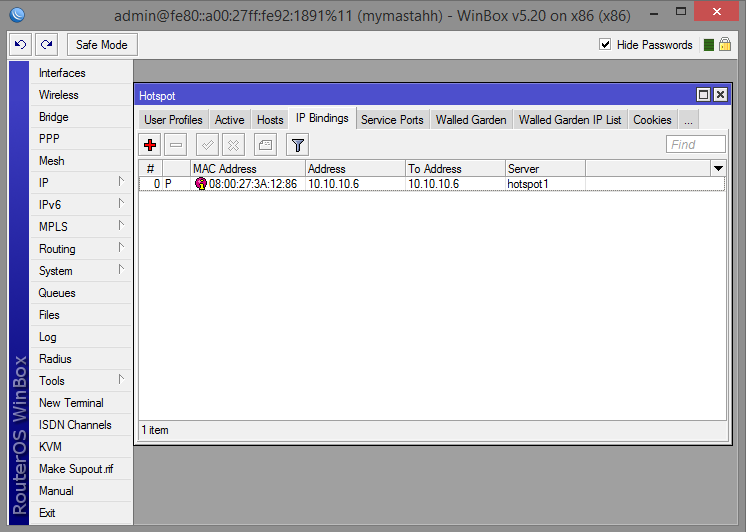
Task: Maximize the Hotspot inner window
Action: (x=703, y=95)
